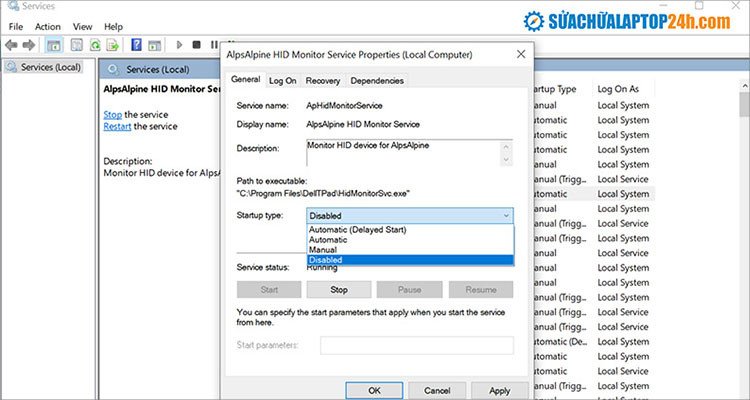
Task: Click the Start Service play icon
Action: coord(180,45)
